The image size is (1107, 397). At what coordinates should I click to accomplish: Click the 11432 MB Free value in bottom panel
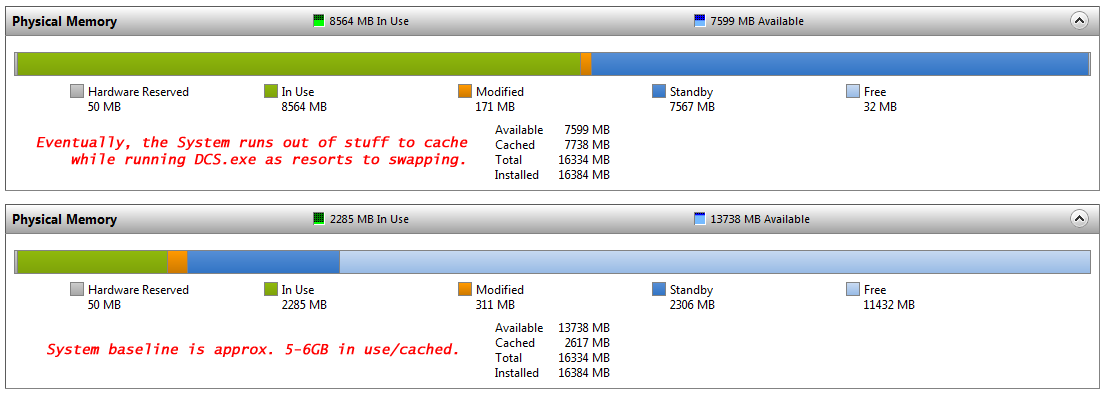889,305
